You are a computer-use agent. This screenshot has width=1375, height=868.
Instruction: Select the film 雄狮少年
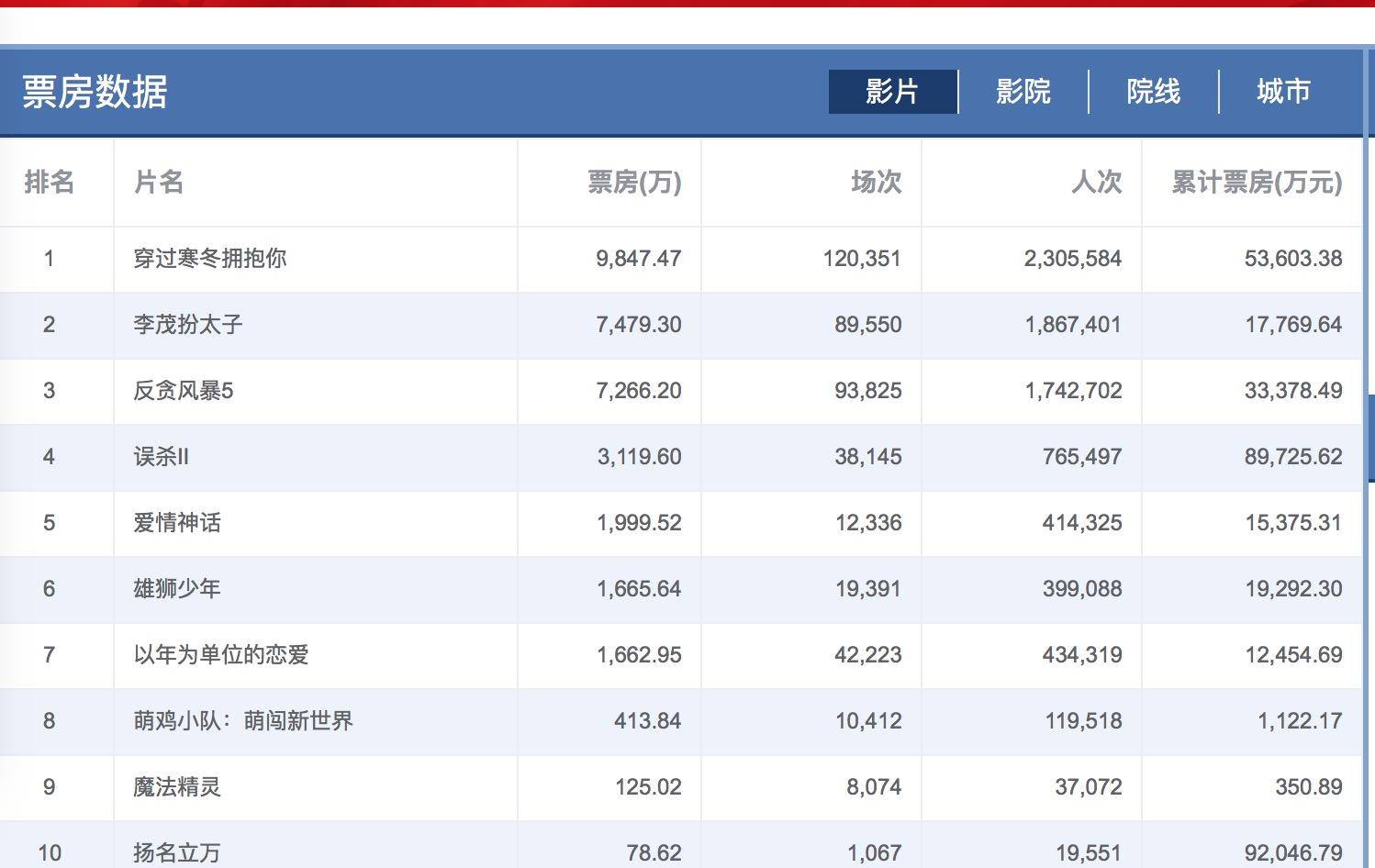177,589
